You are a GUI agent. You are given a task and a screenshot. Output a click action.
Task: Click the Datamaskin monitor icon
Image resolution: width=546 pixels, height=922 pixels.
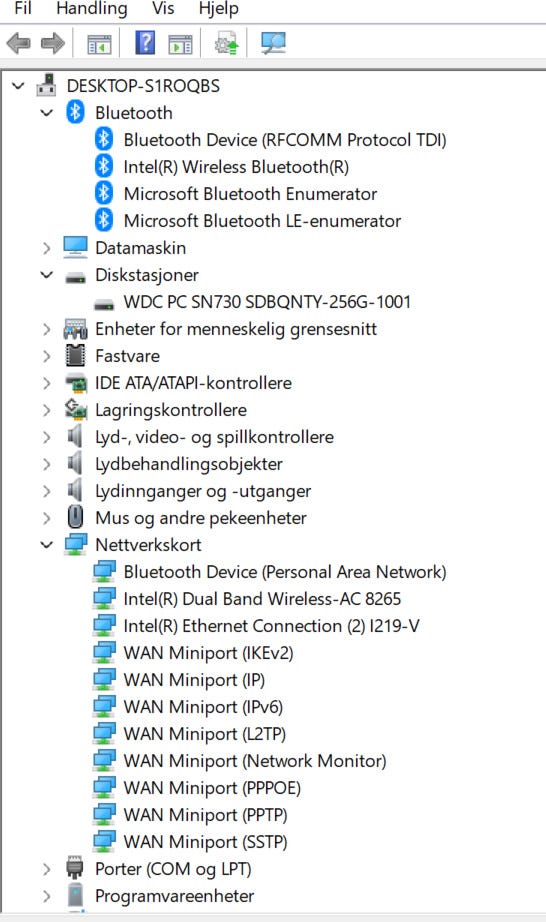[x=75, y=248]
